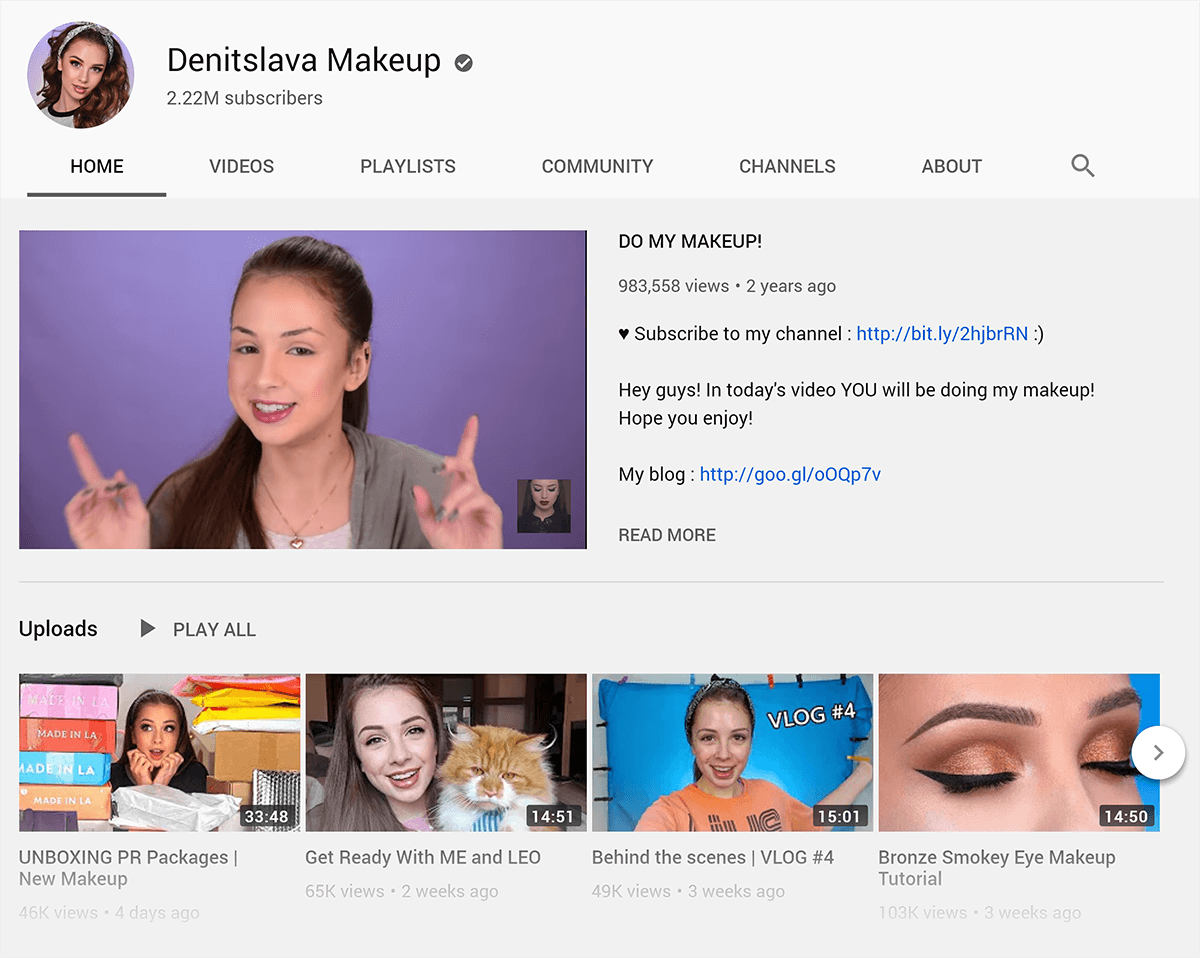Click the Play All triangle icon
Viewport: 1200px width, 958px height.
coord(148,629)
